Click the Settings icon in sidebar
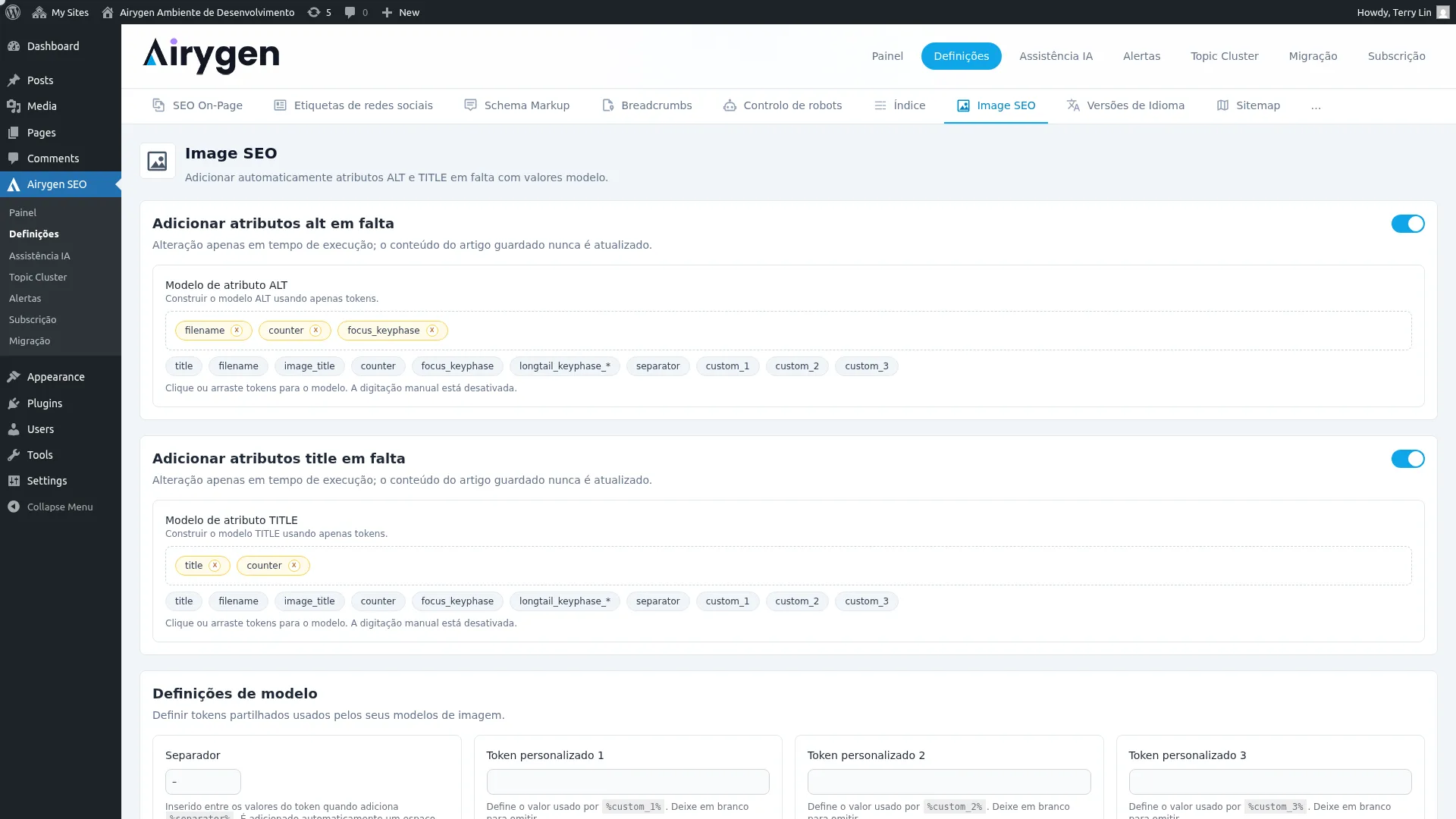 pyautogui.click(x=14, y=481)
